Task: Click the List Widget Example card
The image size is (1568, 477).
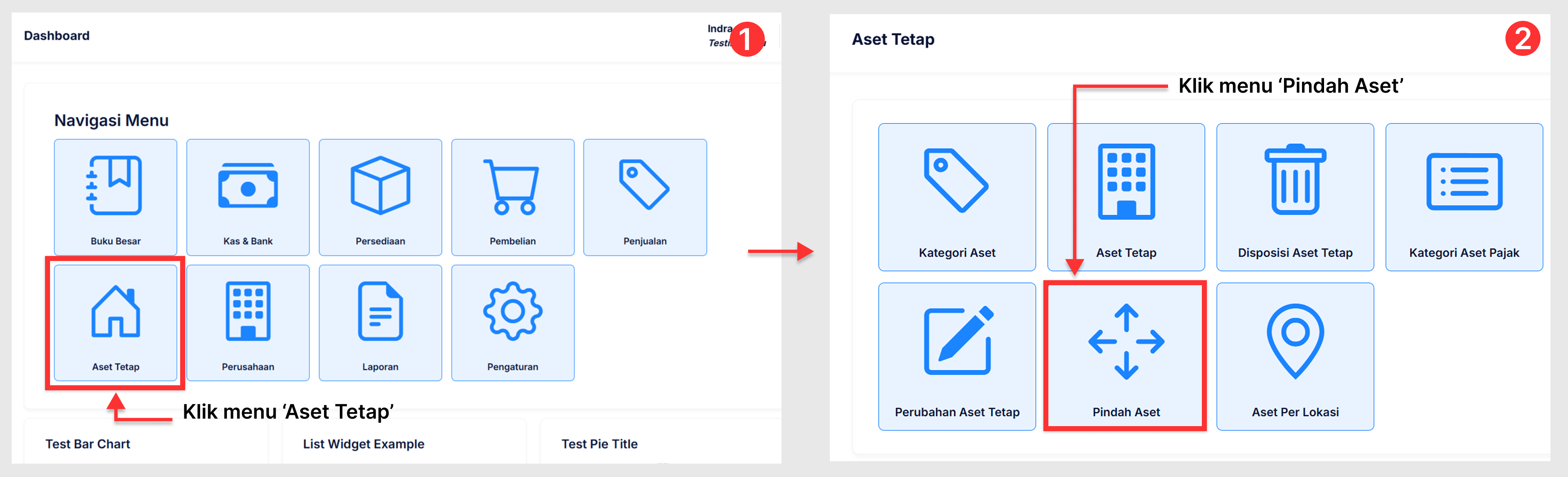Action: click(x=363, y=444)
